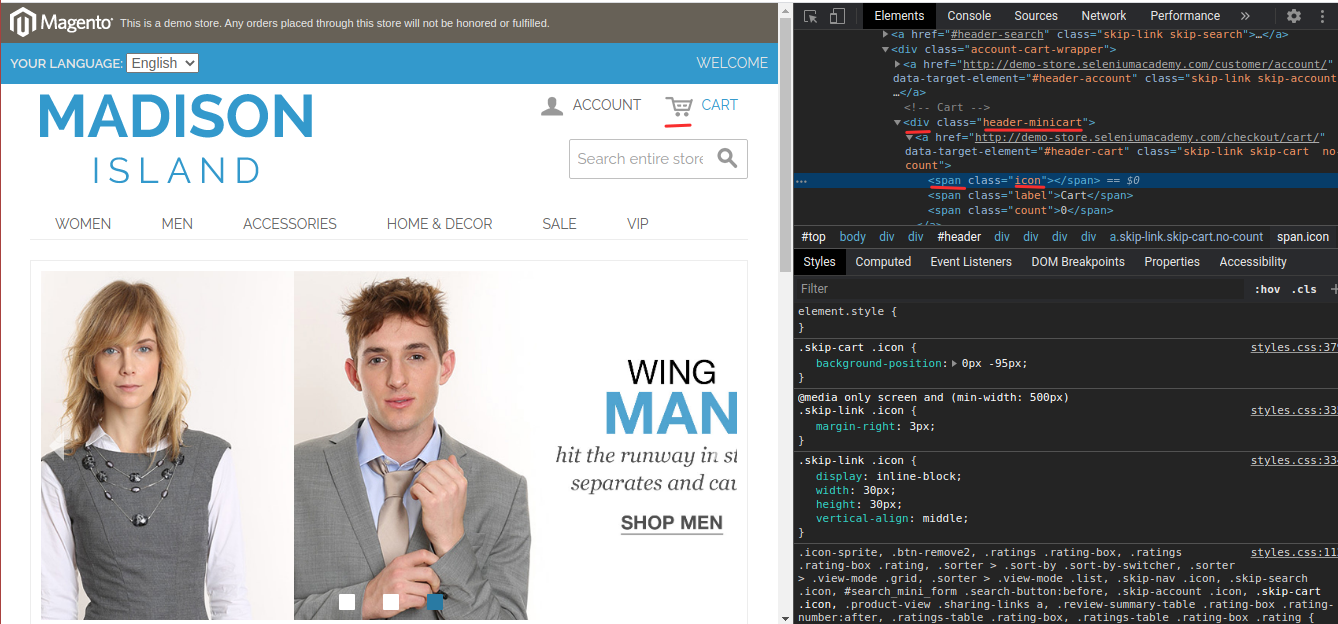Click the body breadcrumb item
The width and height of the screenshot is (1338, 624).
(853, 237)
